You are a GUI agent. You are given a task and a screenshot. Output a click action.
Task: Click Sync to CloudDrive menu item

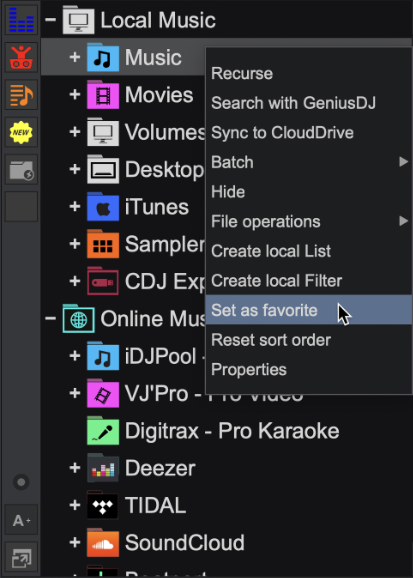pyautogui.click(x=282, y=133)
